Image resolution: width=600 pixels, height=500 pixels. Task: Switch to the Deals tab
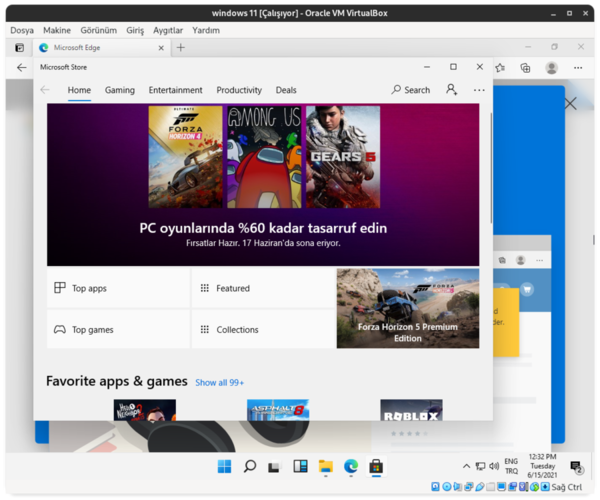pyautogui.click(x=286, y=90)
